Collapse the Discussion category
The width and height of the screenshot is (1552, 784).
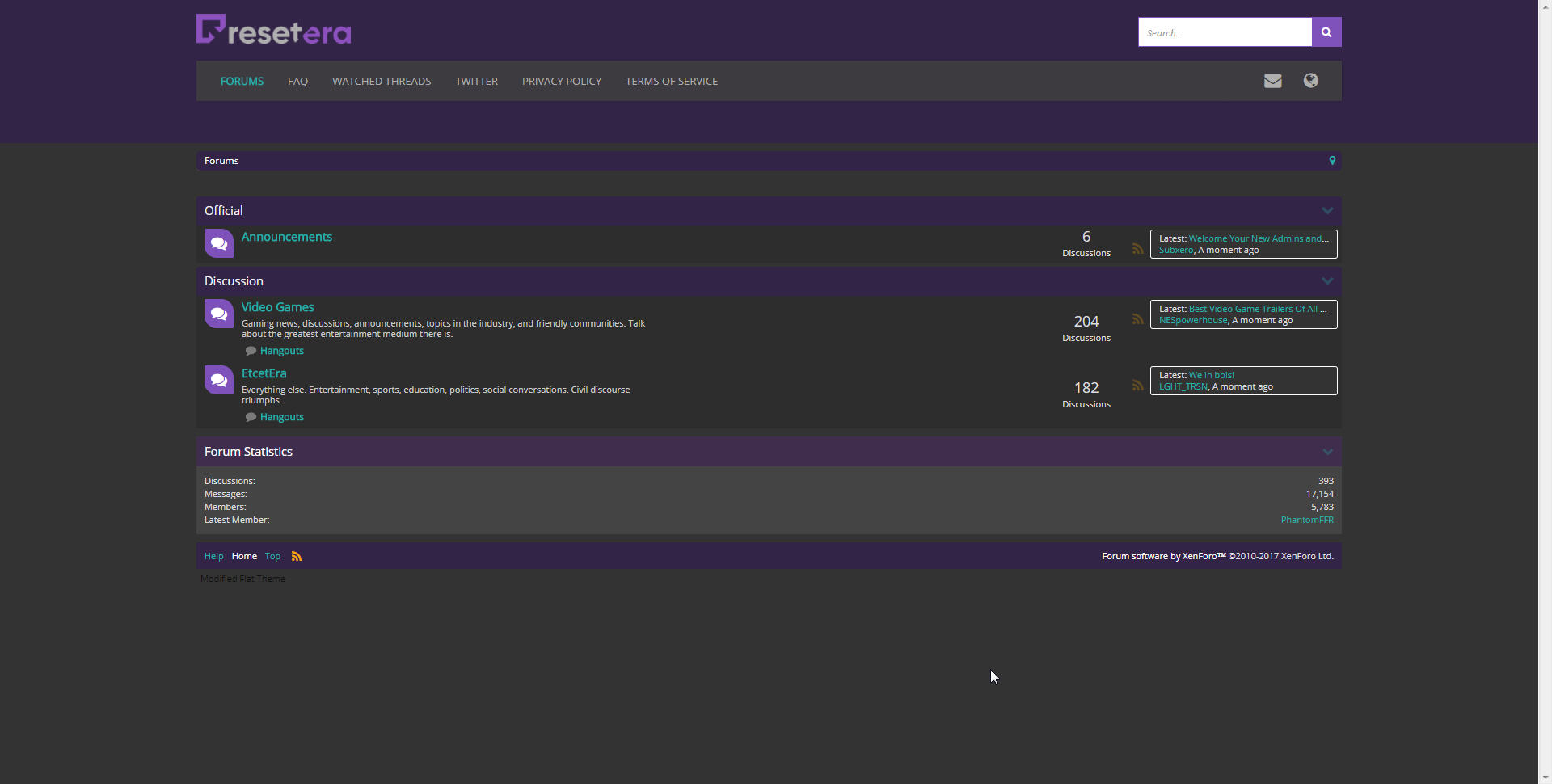coord(1326,280)
